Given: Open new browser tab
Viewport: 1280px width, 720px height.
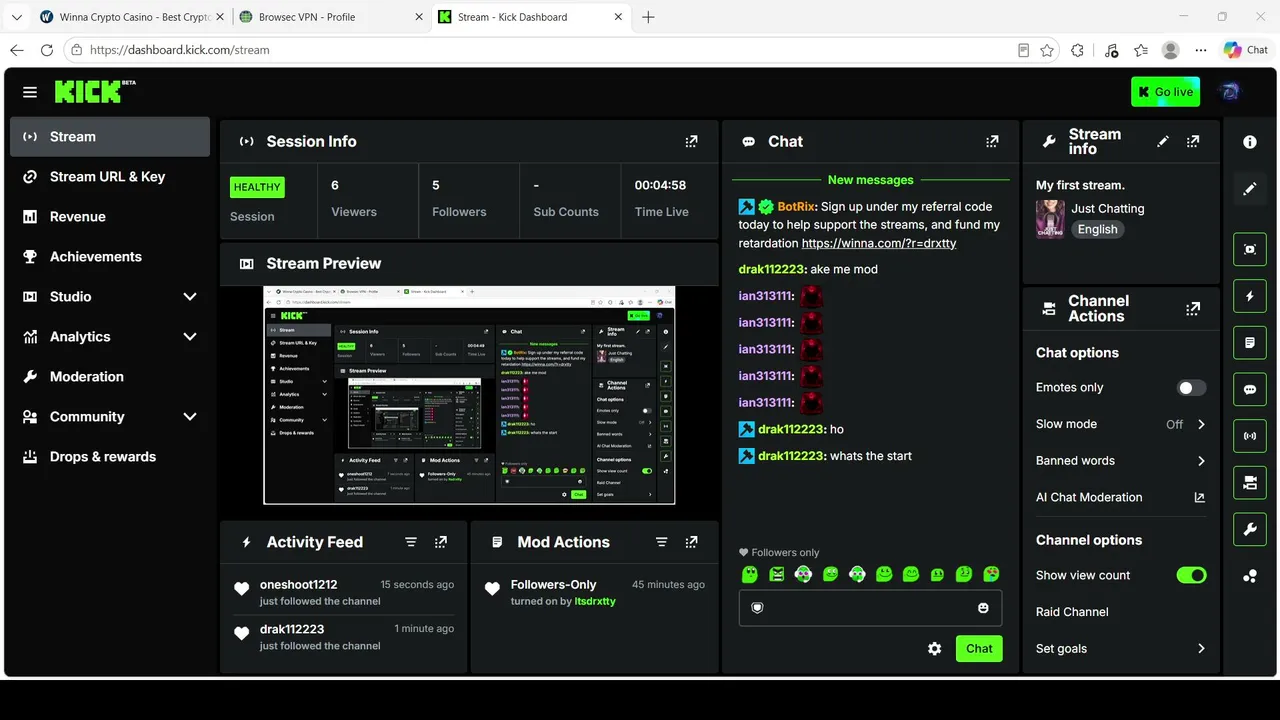Looking at the screenshot, I should pos(648,17).
